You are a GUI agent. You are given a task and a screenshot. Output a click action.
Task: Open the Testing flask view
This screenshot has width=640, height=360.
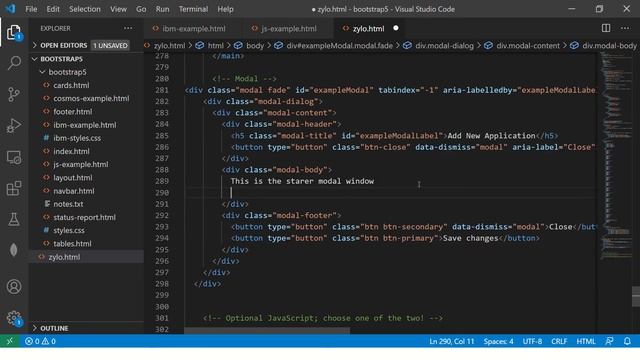(14, 219)
